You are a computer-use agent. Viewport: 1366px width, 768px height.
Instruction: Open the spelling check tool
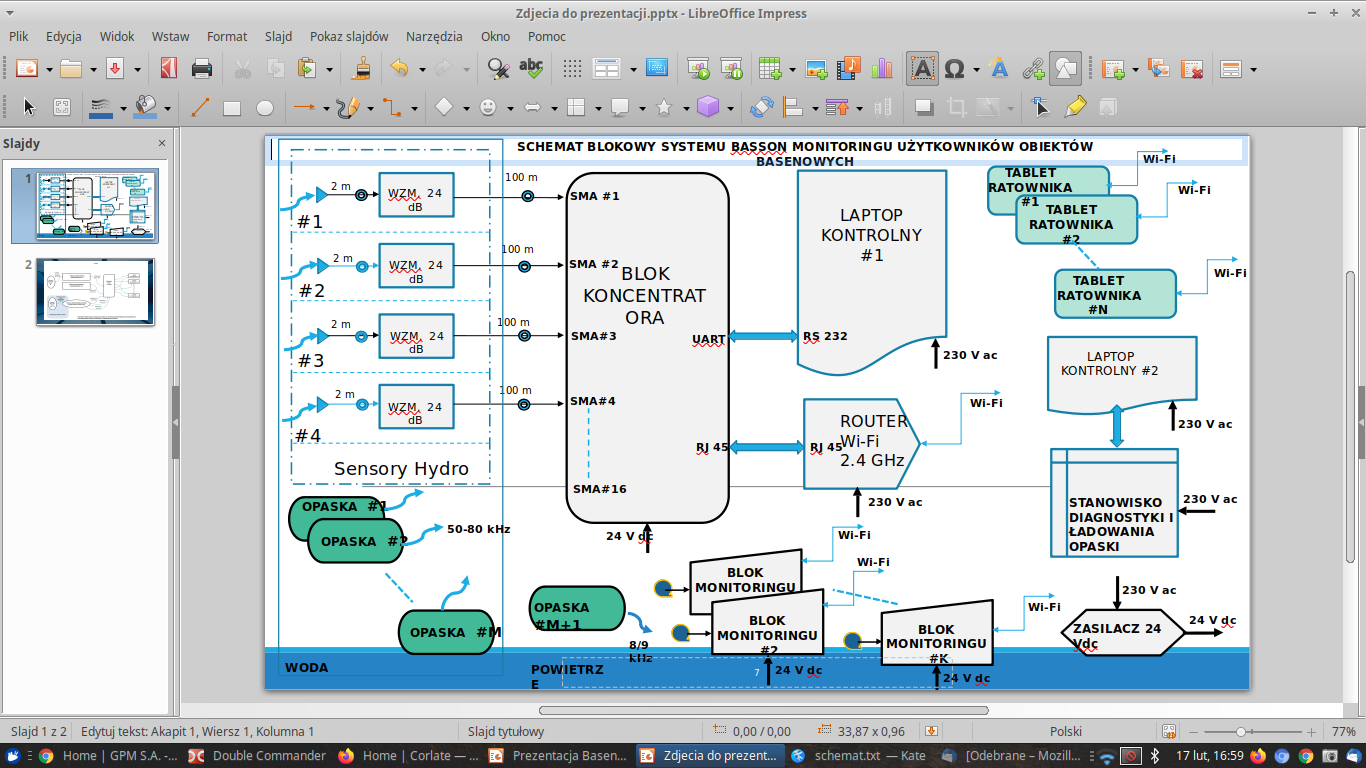tap(530, 69)
